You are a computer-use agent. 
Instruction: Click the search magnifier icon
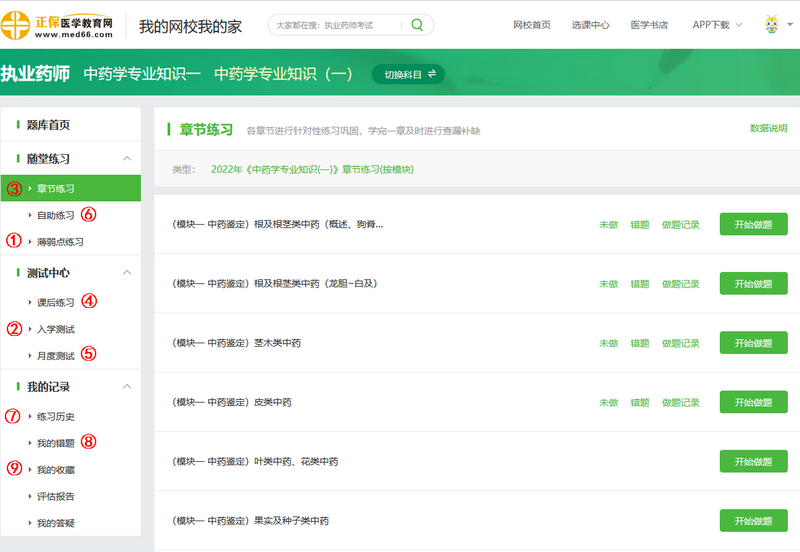tap(417, 25)
